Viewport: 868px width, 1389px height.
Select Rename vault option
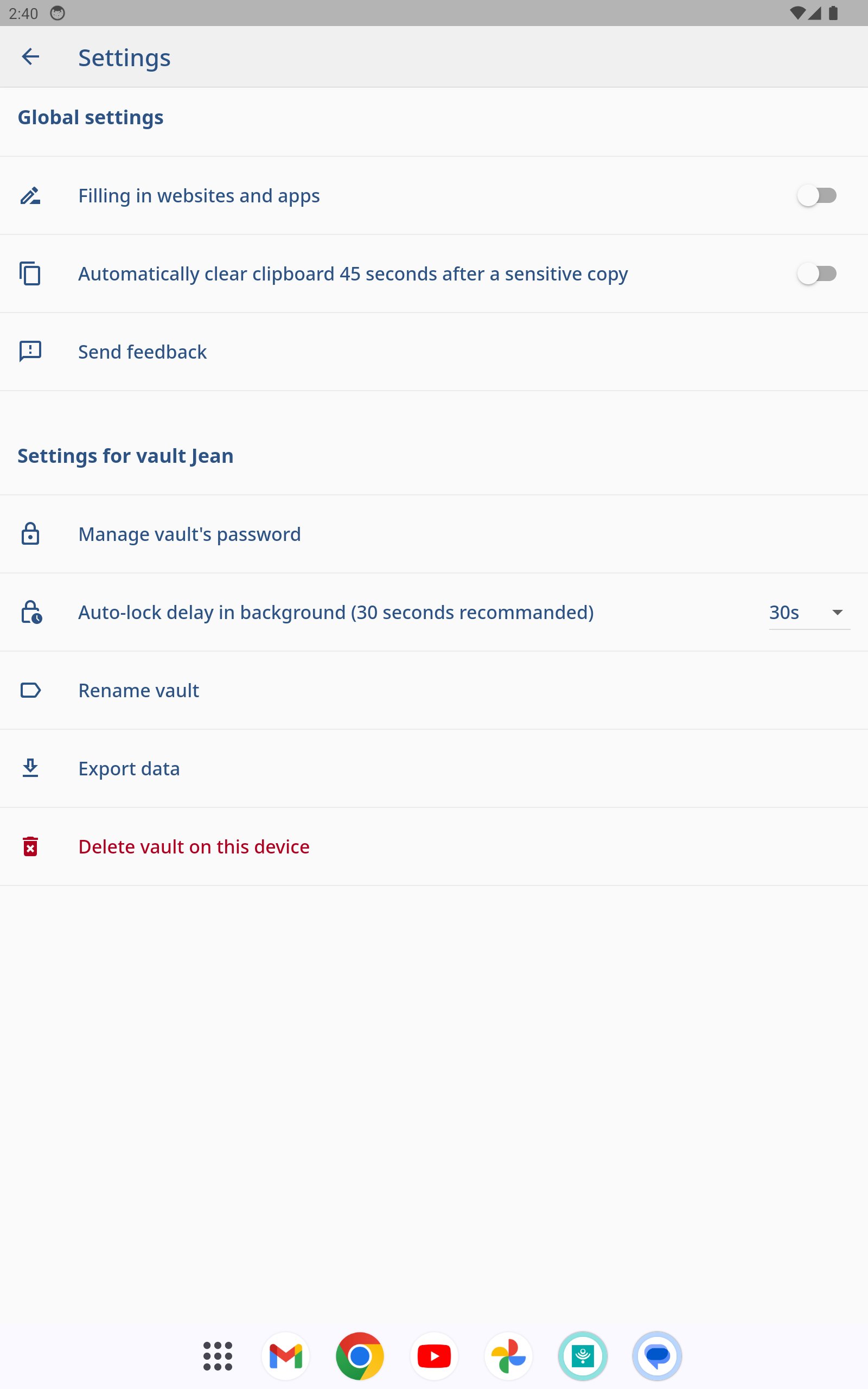click(138, 691)
